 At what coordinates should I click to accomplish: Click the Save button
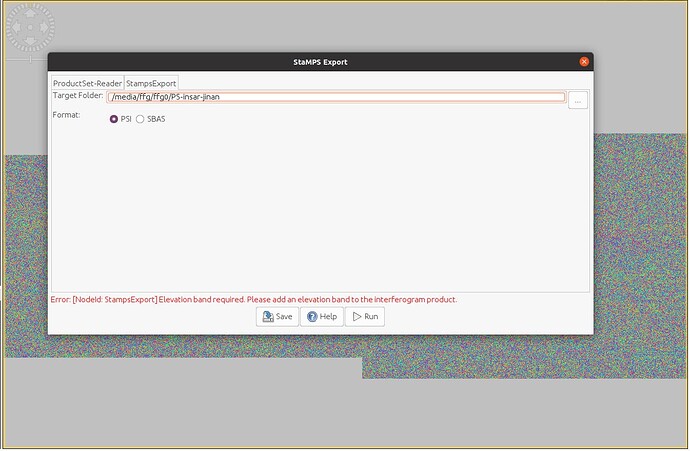point(277,316)
